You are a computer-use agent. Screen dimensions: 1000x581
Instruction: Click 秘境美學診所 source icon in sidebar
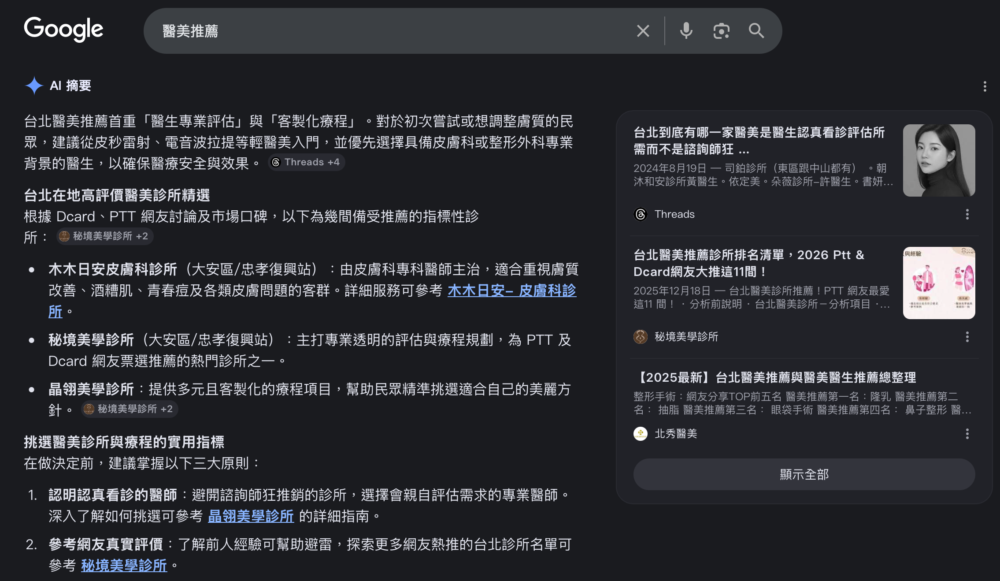point(640,337)
